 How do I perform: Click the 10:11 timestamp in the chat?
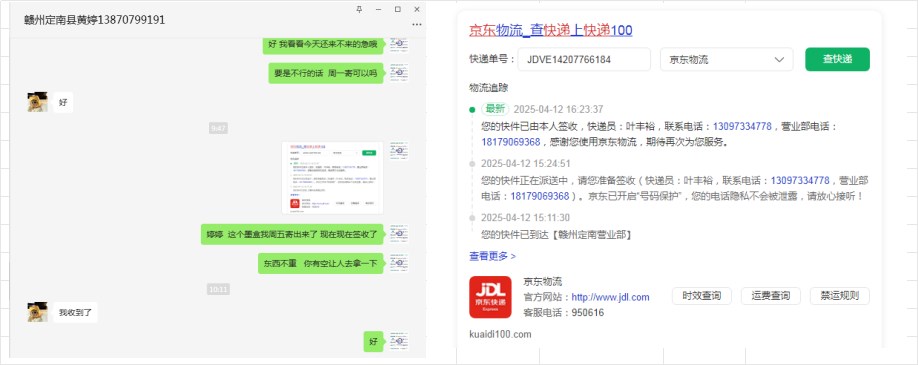[x=218, y=289]
